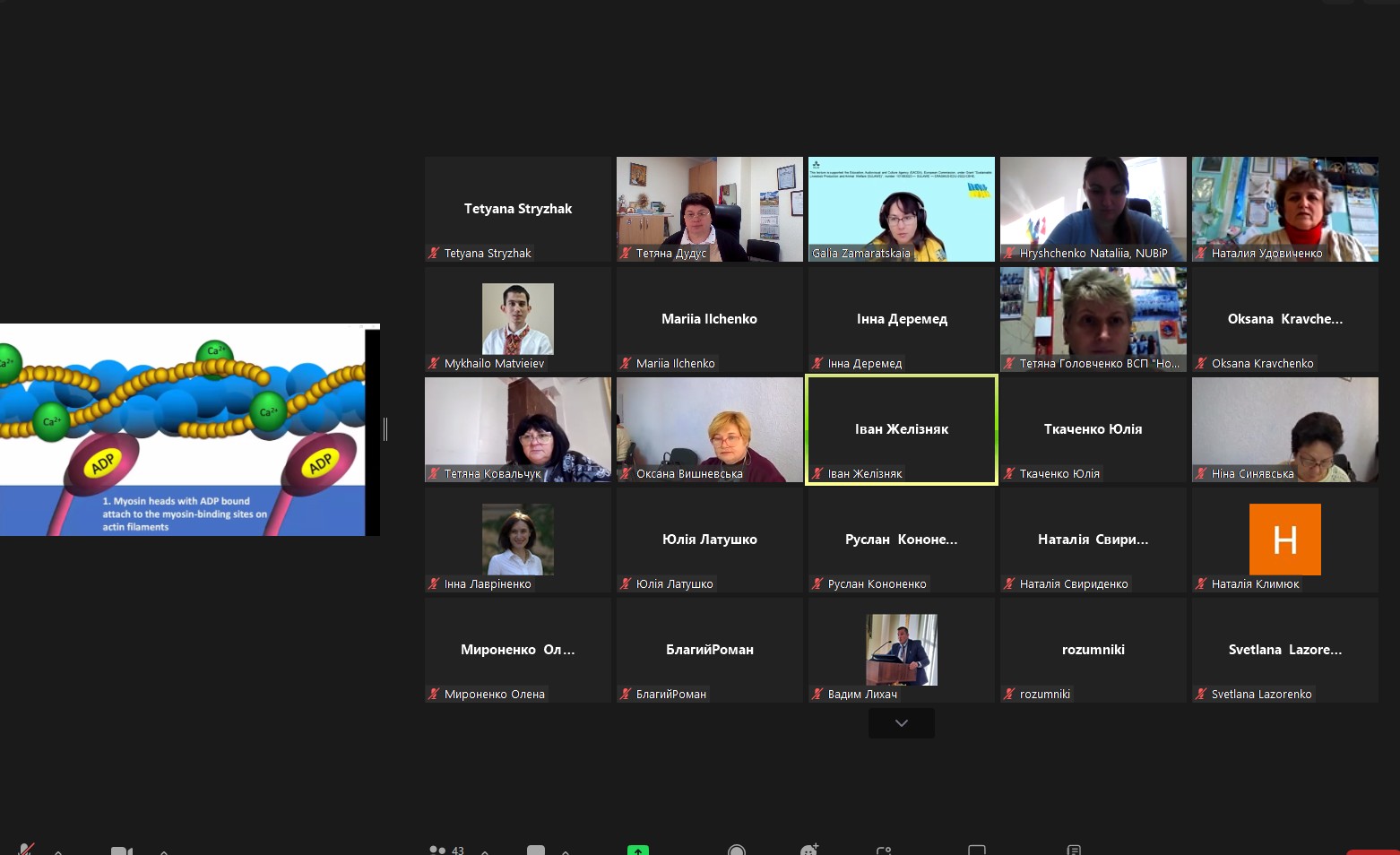1400x855 pixels.
Task: Select the shared myosin ADP slide view
Action: (190, 429)
